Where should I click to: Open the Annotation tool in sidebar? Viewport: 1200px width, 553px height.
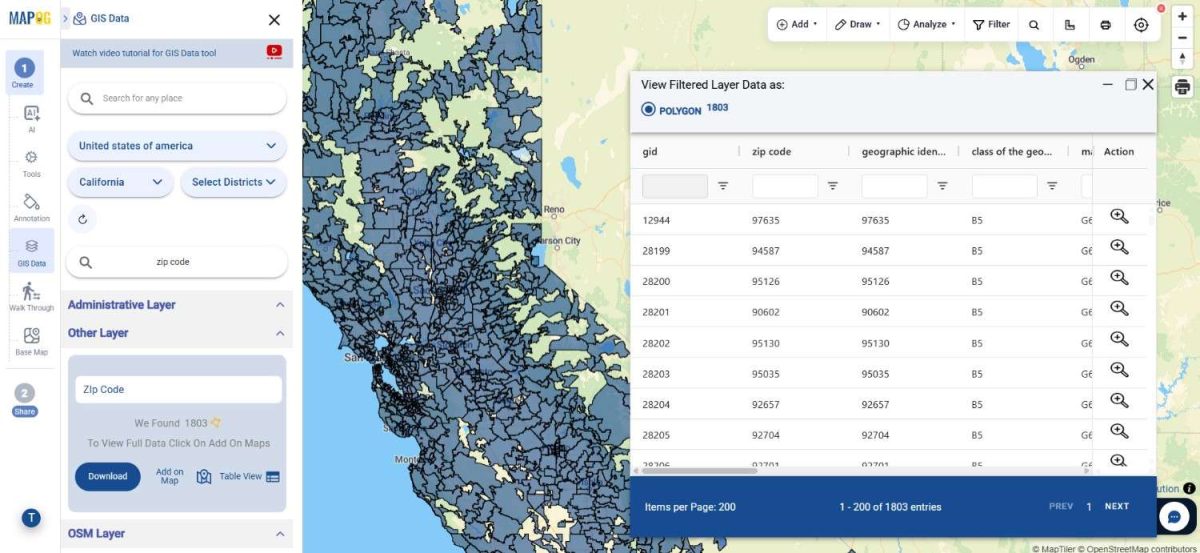coord(31,207)
